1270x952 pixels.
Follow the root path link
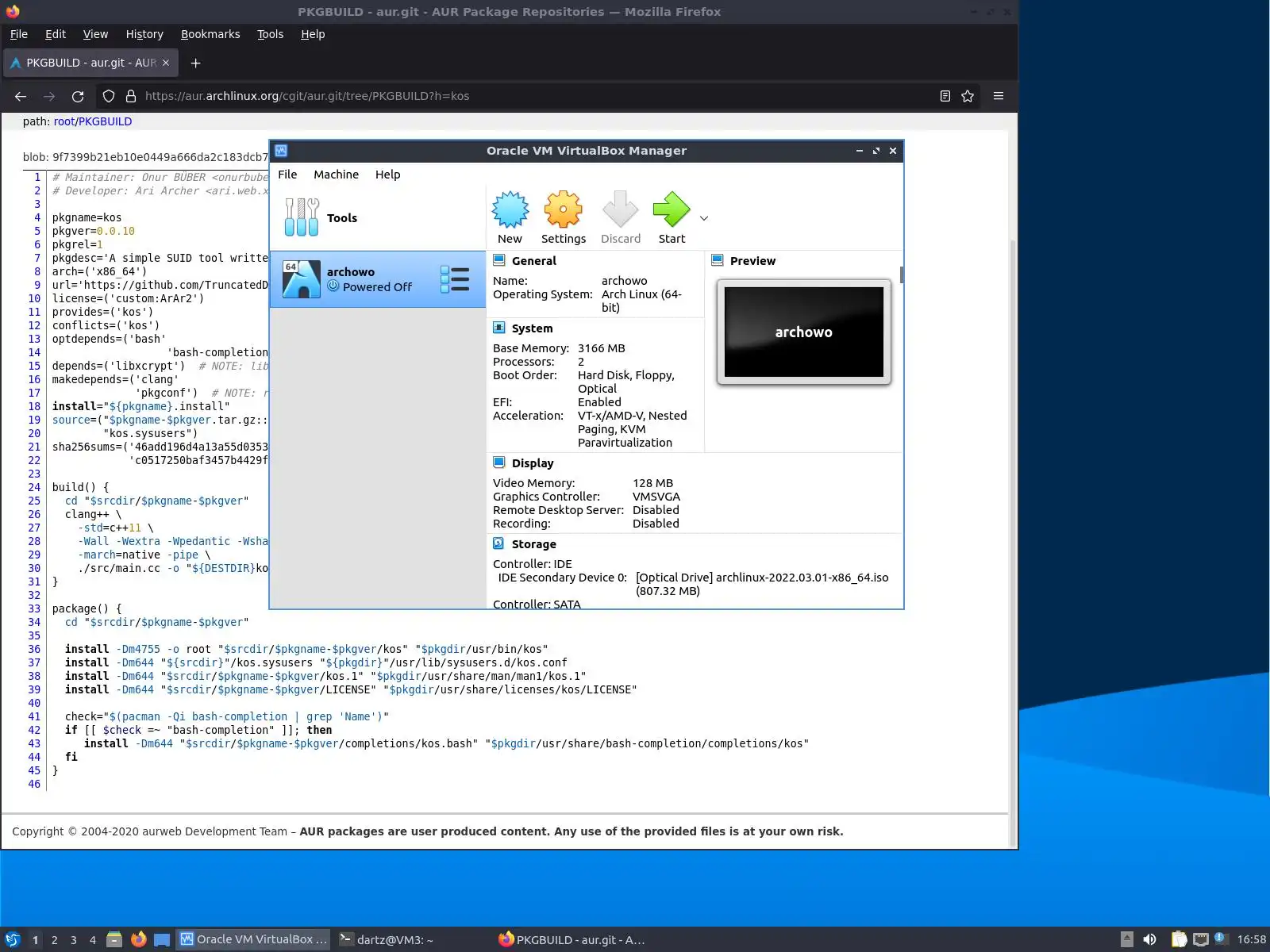click(64, 121)
